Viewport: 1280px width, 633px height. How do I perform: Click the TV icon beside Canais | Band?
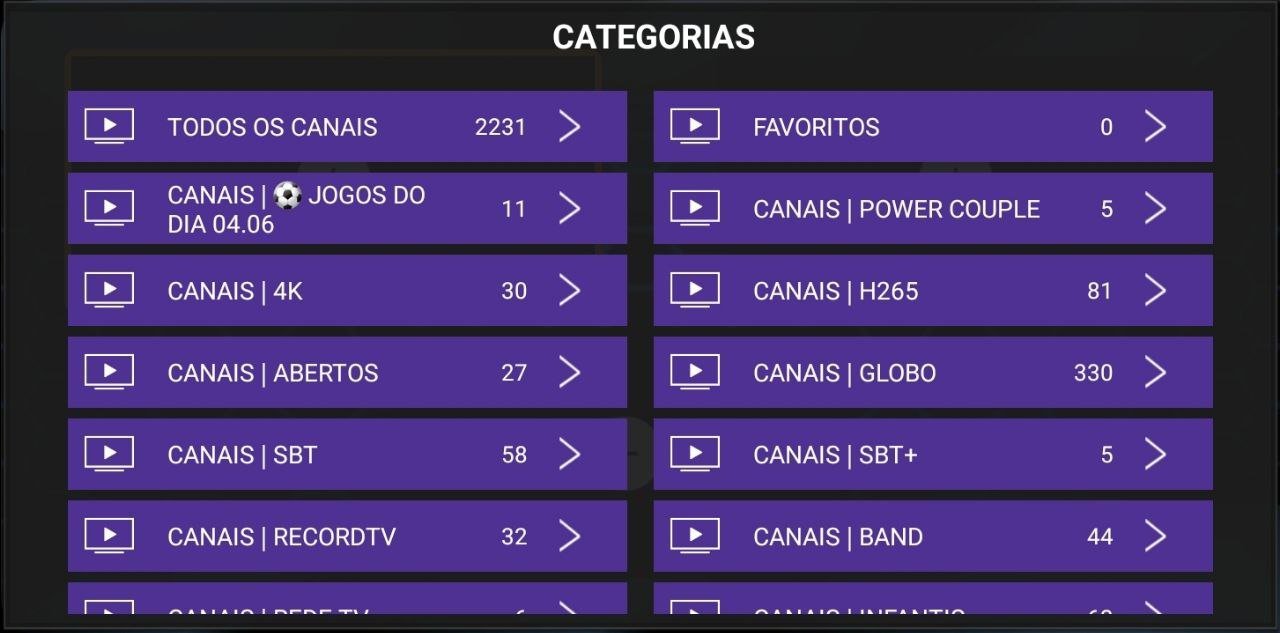(x=694, y=537)
